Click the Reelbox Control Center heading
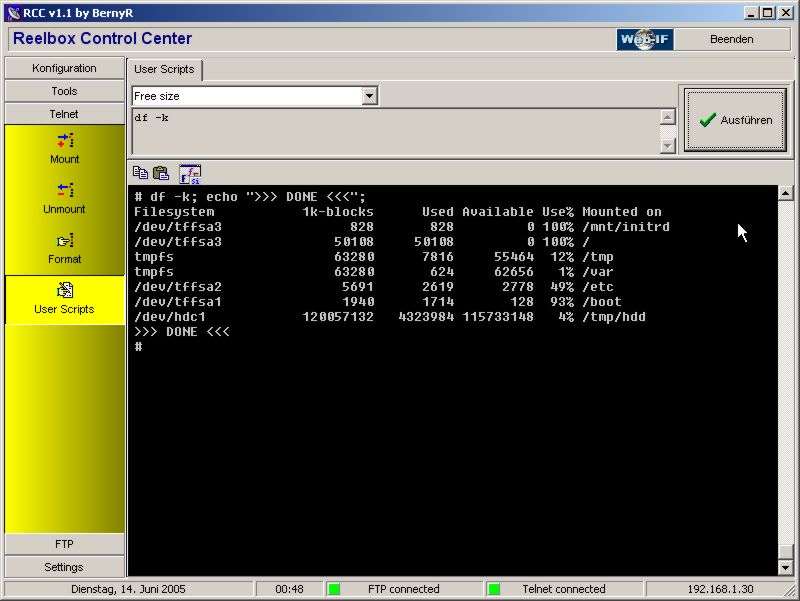Viewport: 800px width, 601px height. point(103,38)
